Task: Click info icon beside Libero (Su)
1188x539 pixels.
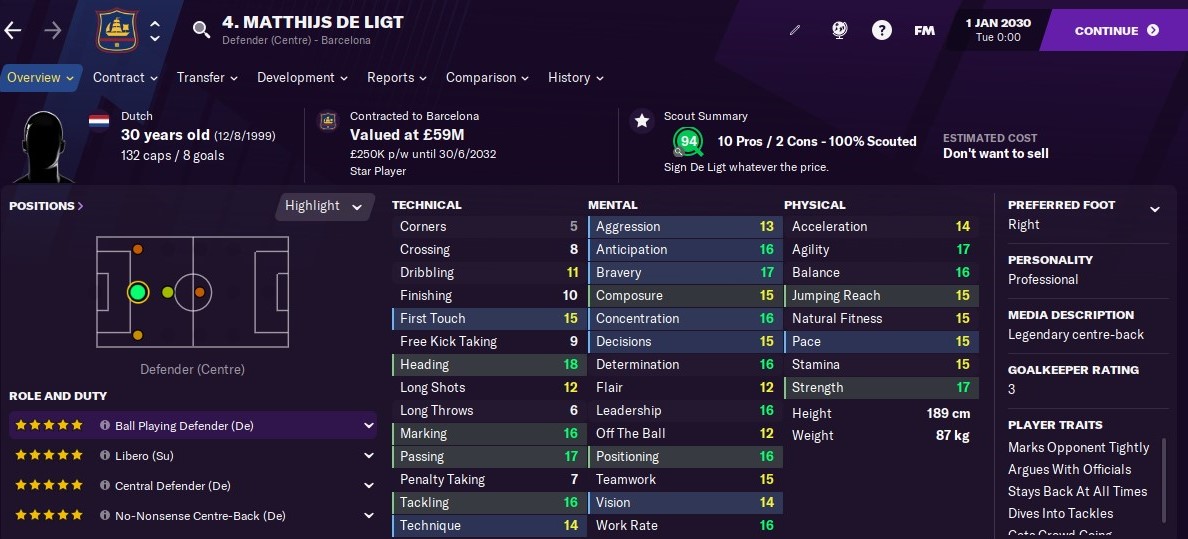Action: coord(105,456)
